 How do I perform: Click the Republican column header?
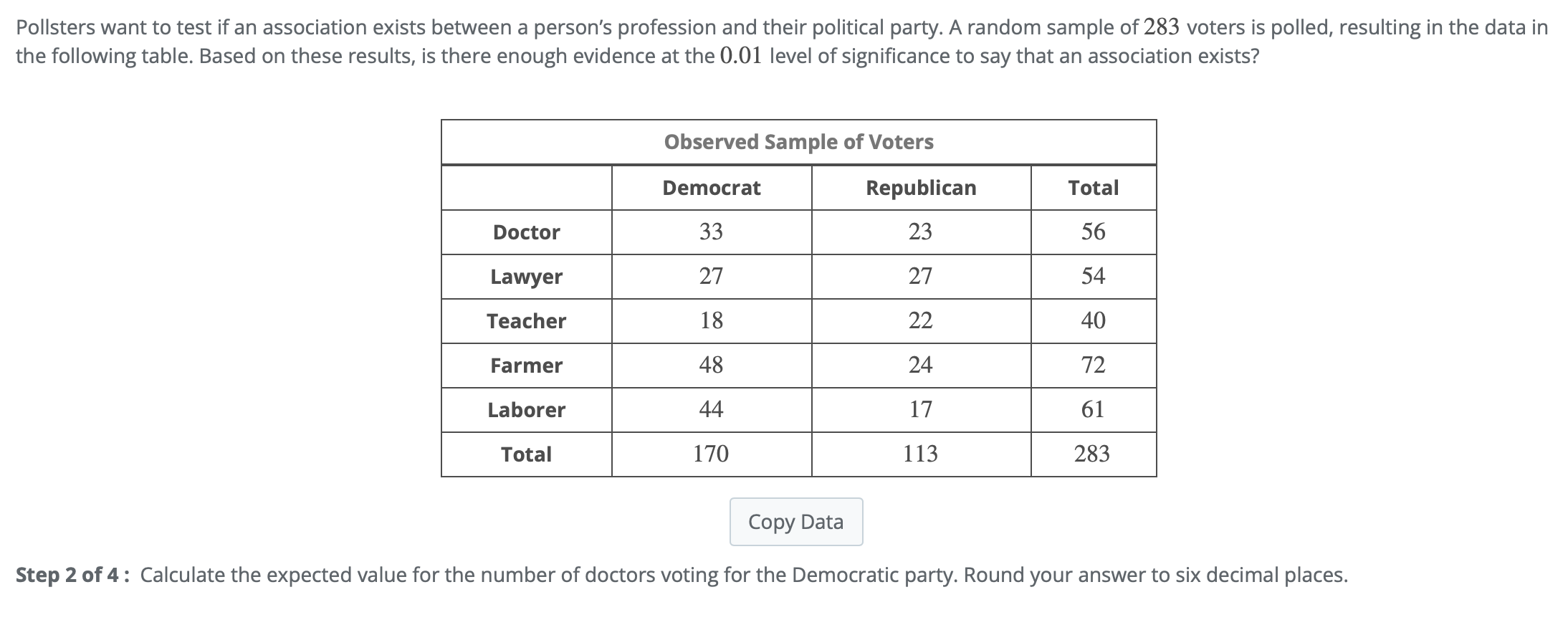tap(921, 188)
